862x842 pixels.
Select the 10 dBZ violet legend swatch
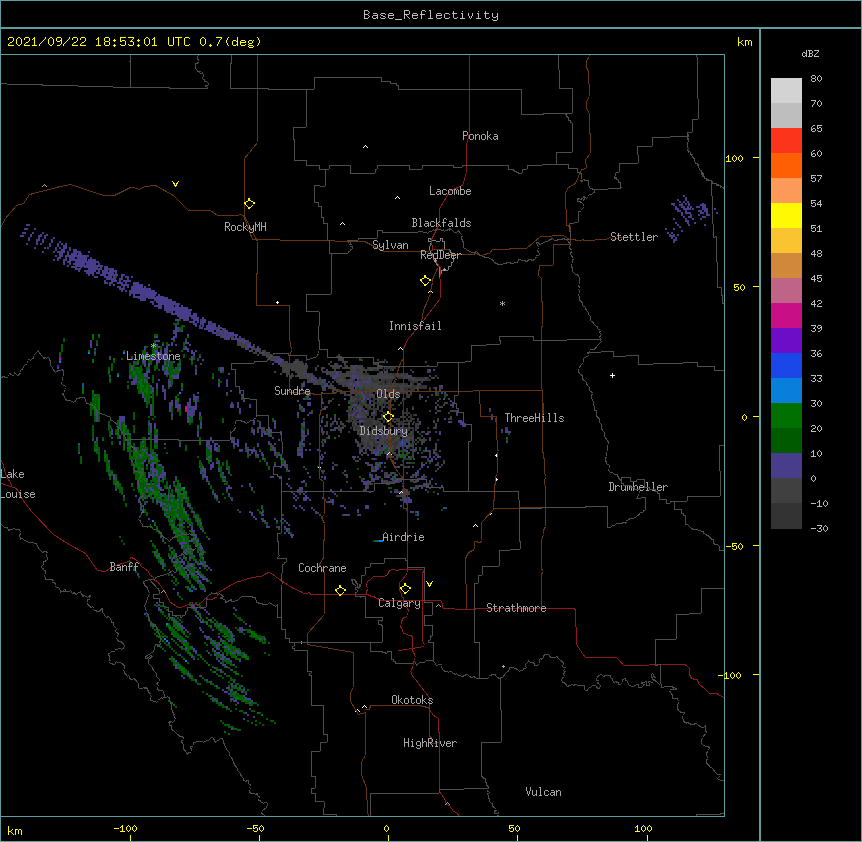786,466
